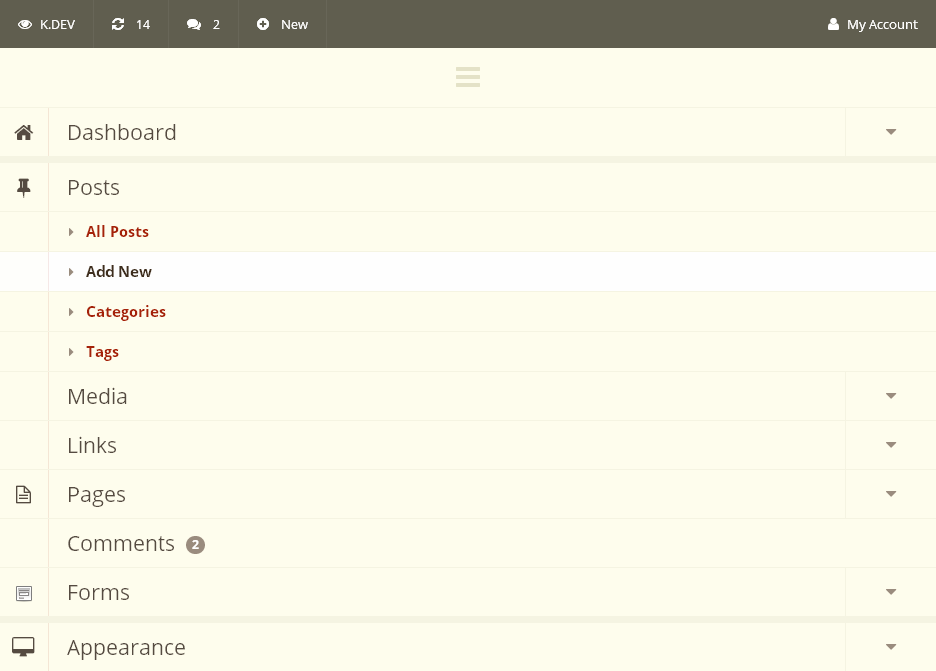This screenshot has width=936, height=671.
Task: Open Categories under Posts
Action: 126,312
